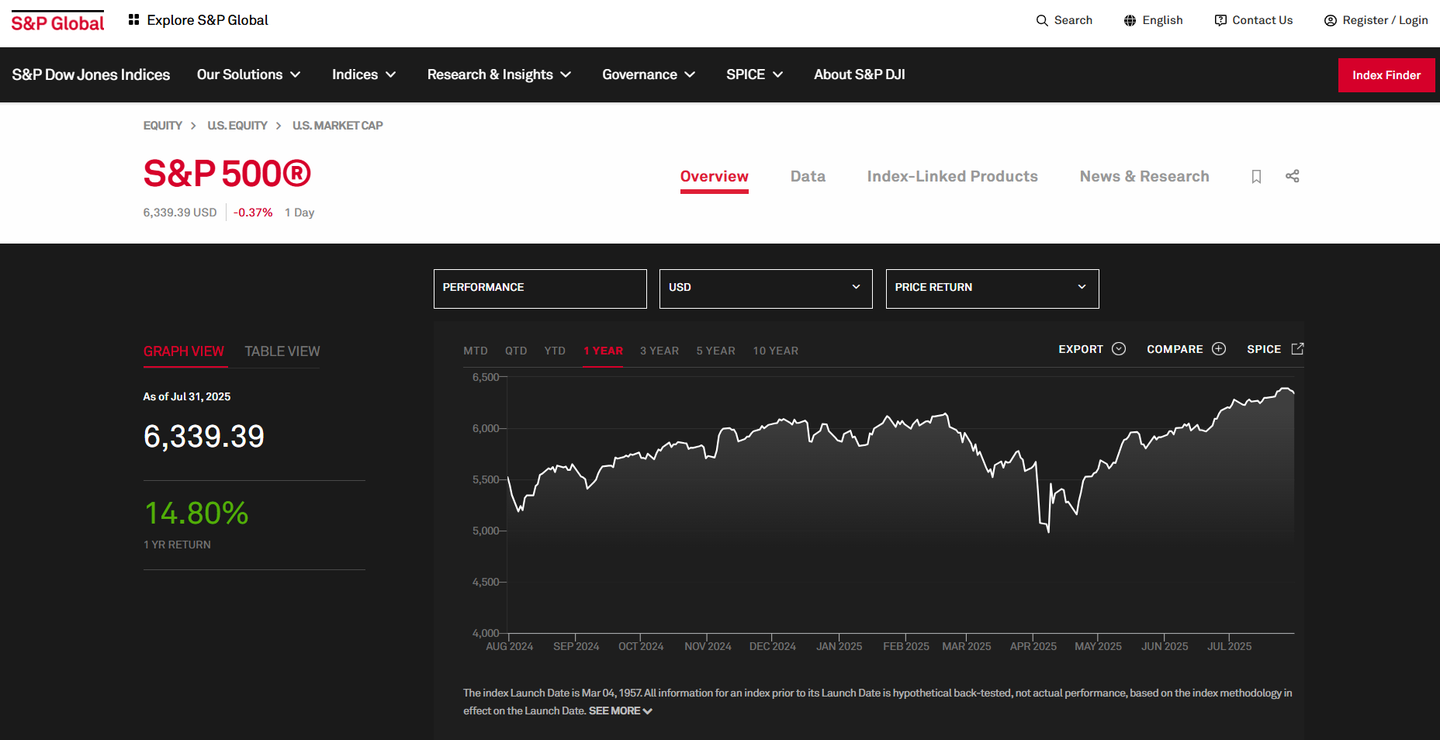The image size is (1440, 740).
Task: Click the share icon
Action: [1292, 176]
